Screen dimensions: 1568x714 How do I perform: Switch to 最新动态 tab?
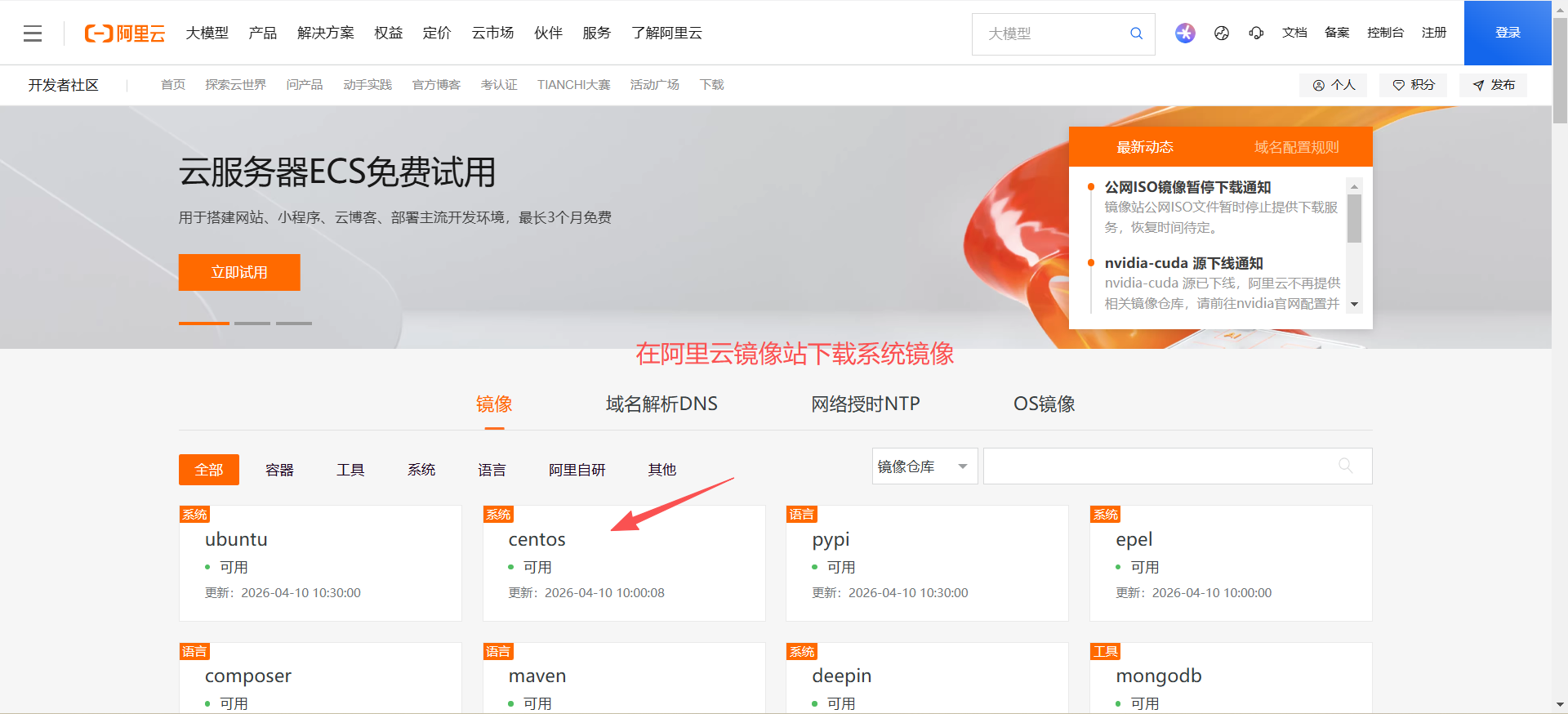(x=1145, y=147)
